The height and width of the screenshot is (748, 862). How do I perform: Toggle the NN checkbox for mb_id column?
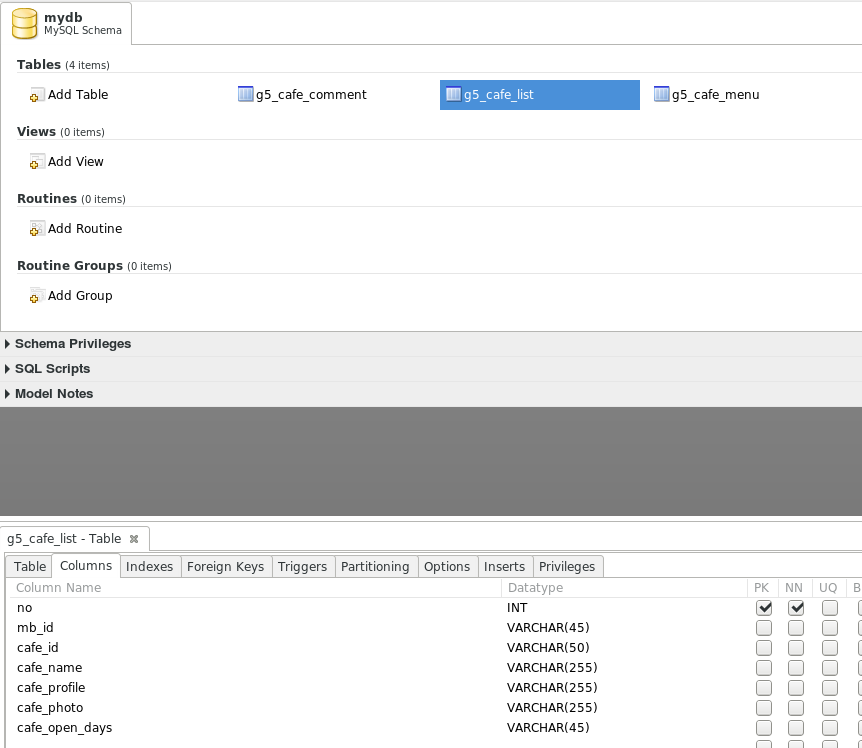point(796,628)
